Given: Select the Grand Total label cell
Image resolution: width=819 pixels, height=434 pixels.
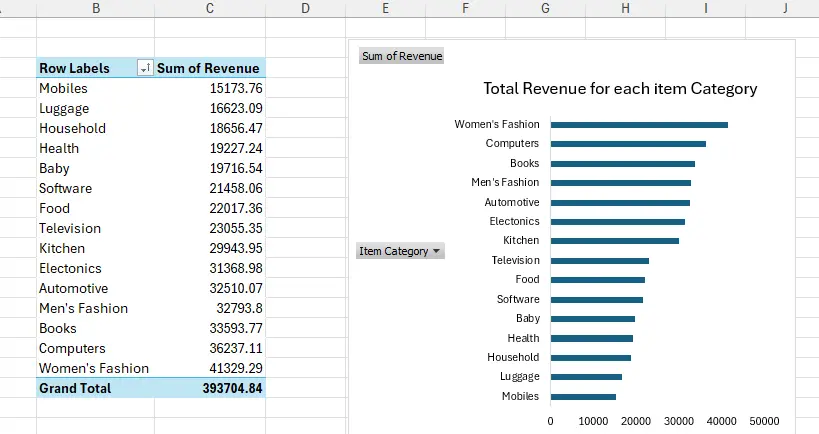Looking at the screenshot, I should click(75, 388).
